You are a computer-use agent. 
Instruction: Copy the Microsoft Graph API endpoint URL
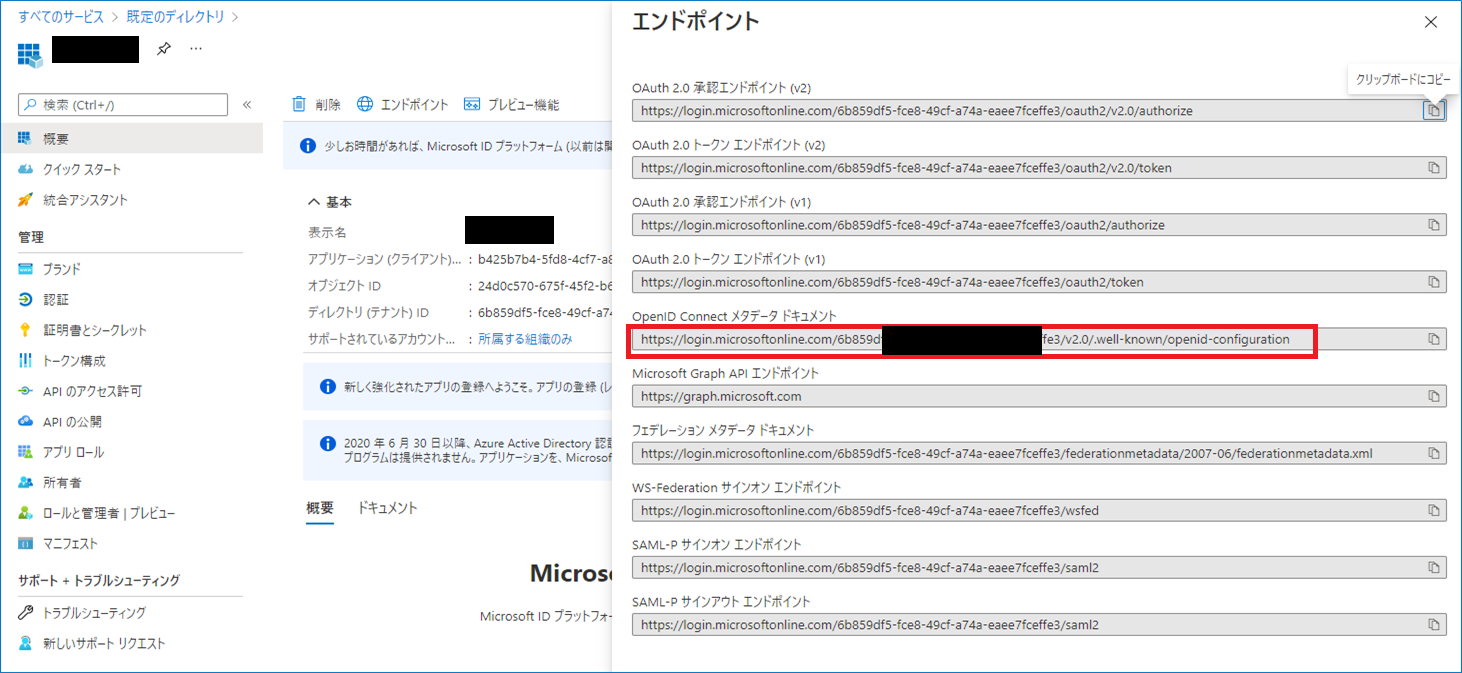[1433, 396]
